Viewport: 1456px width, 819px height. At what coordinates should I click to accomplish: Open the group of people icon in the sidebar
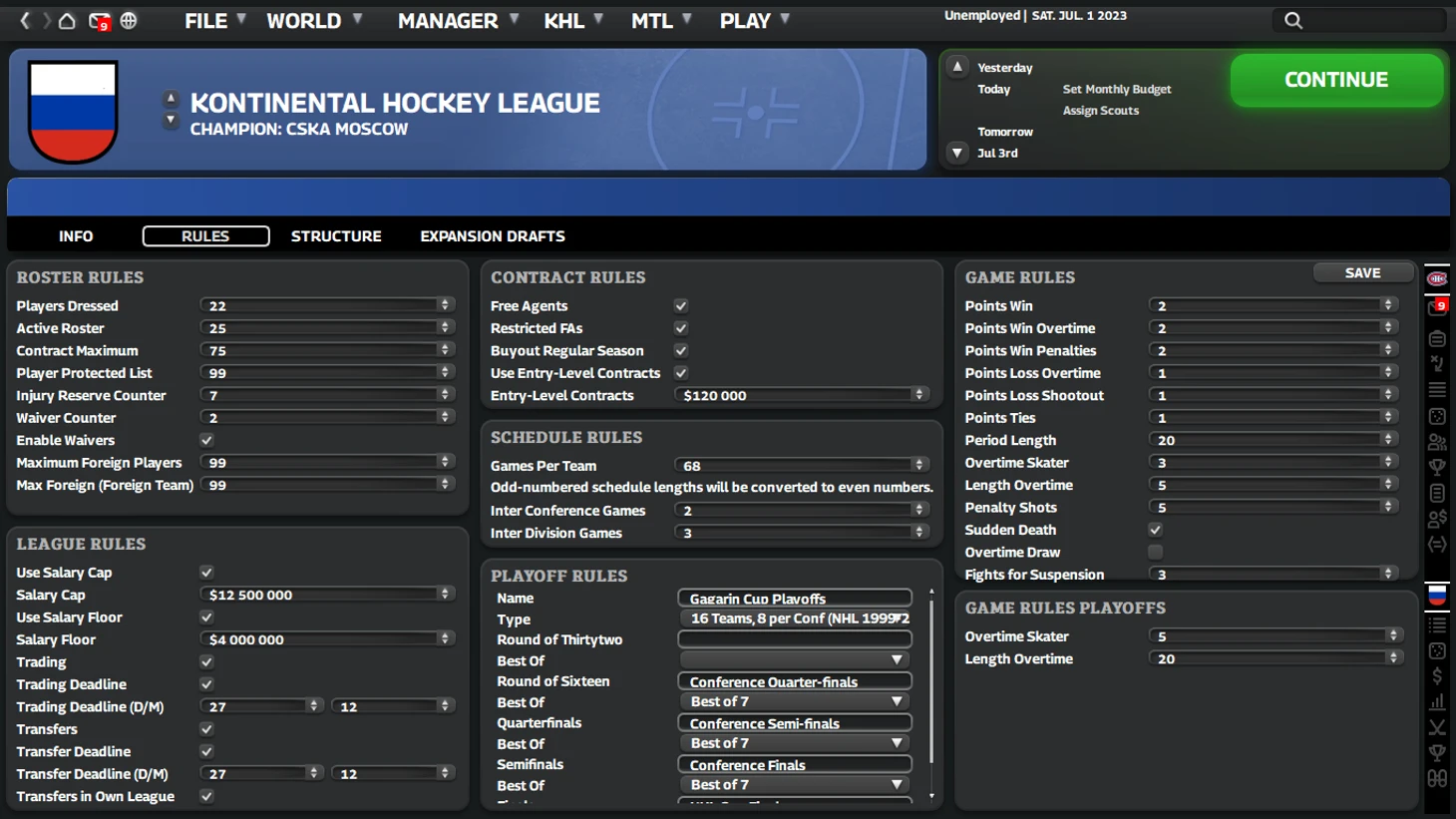pos(1437,442)
